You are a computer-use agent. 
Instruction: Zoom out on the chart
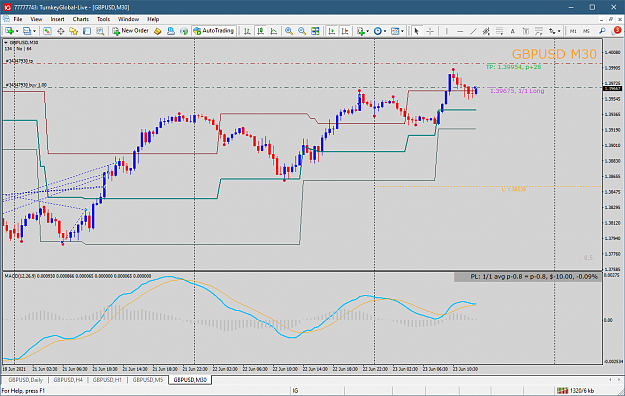302,31
